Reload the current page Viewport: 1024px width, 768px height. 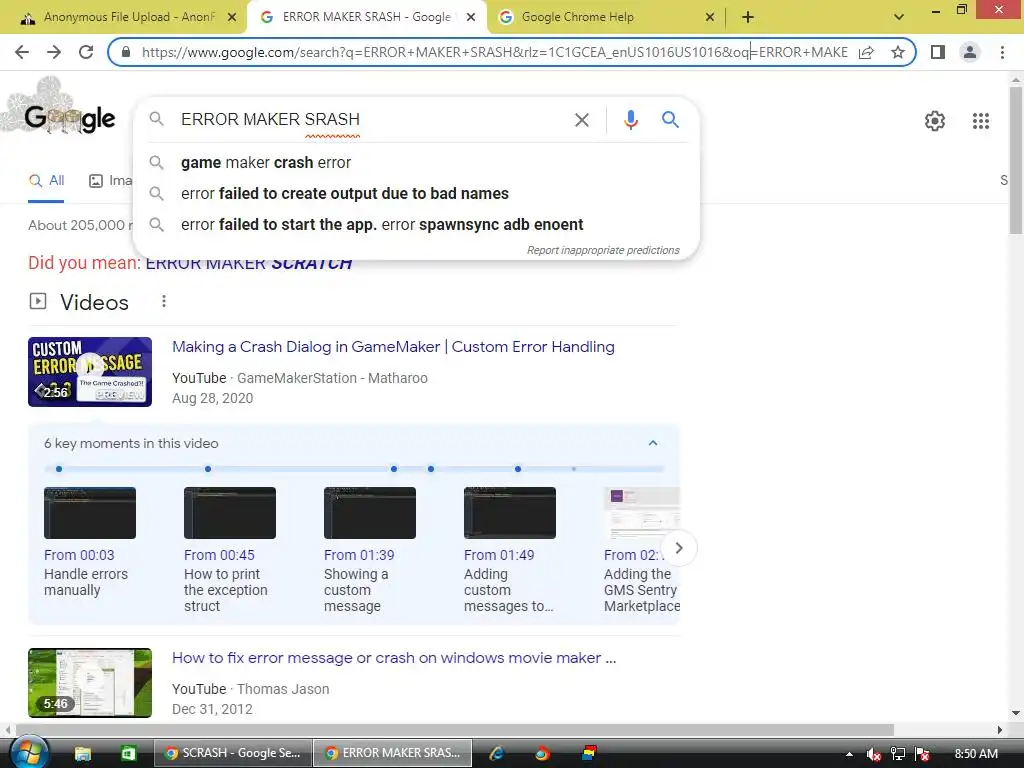pyautogui.click(x=86, y=52)
